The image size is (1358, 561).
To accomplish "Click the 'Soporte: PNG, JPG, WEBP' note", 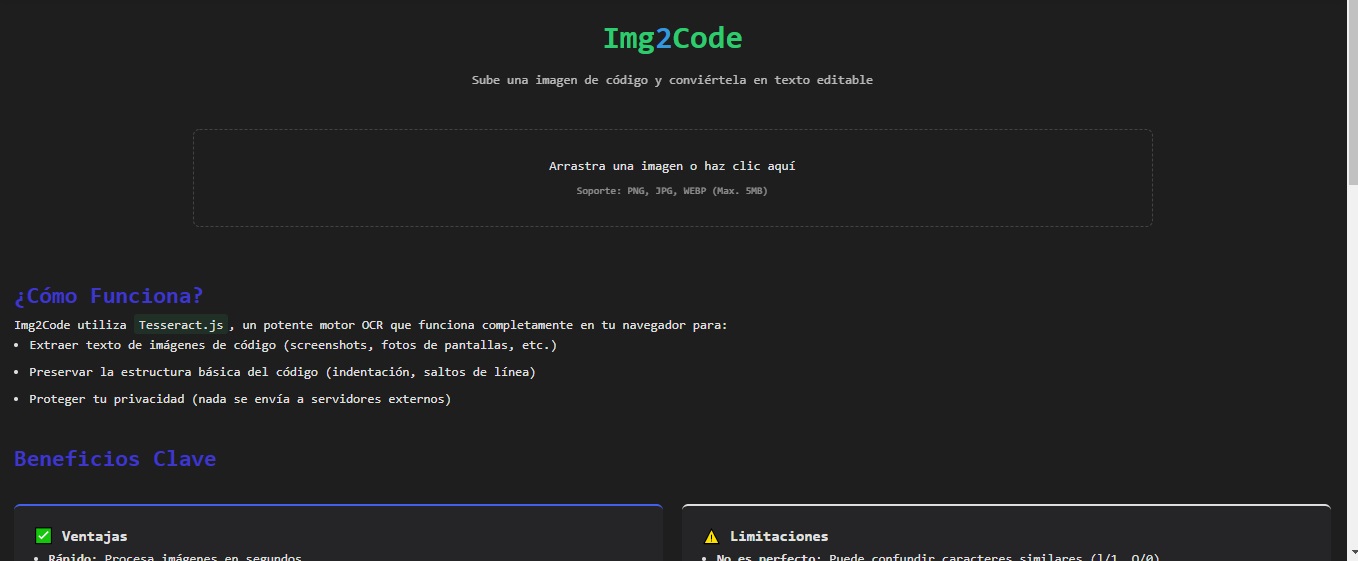I will tap(672, 190).
